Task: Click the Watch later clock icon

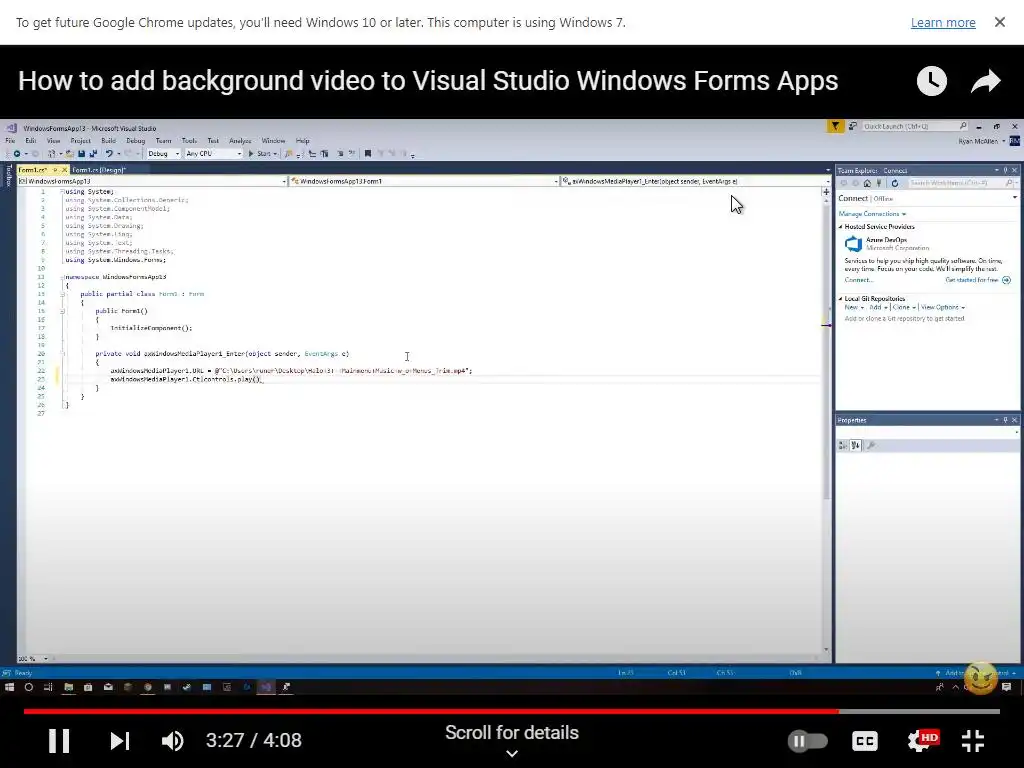Action: (x=932, y=81)
